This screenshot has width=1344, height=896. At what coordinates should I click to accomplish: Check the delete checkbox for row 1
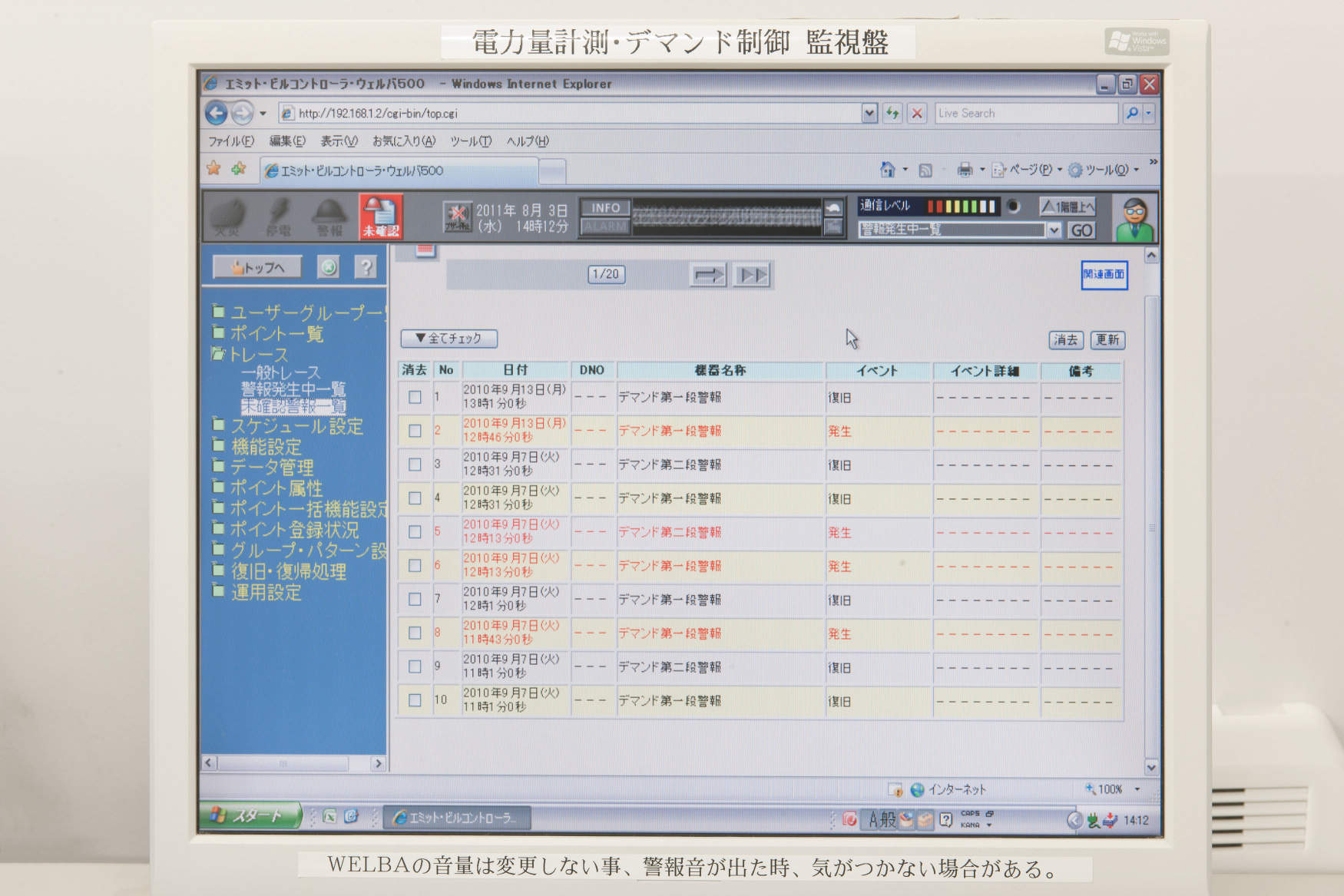(x=415, y=397)
